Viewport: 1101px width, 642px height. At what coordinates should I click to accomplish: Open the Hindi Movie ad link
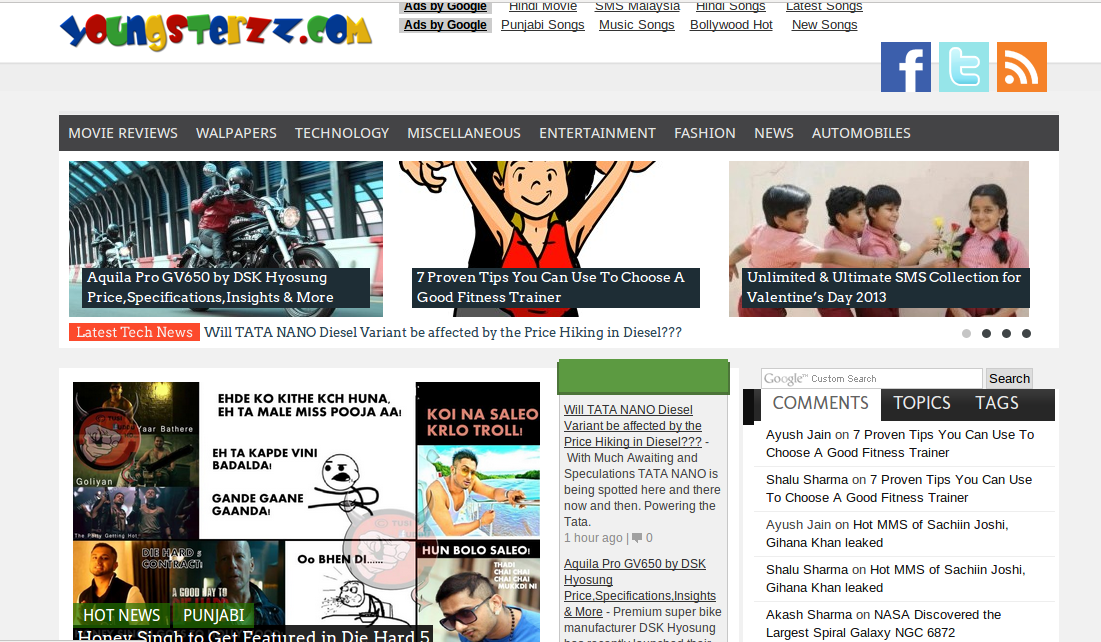pos(543,6)
